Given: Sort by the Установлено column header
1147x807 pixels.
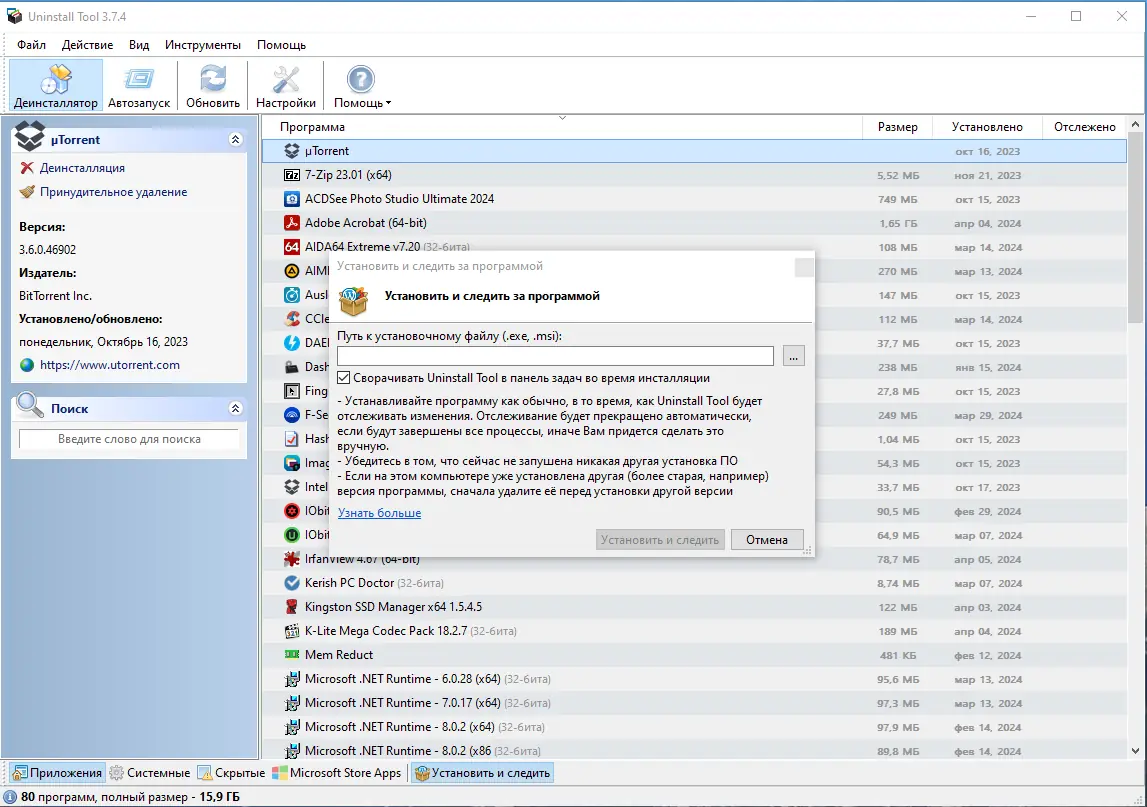Looking at the screenshot, I should pos(987,127).
